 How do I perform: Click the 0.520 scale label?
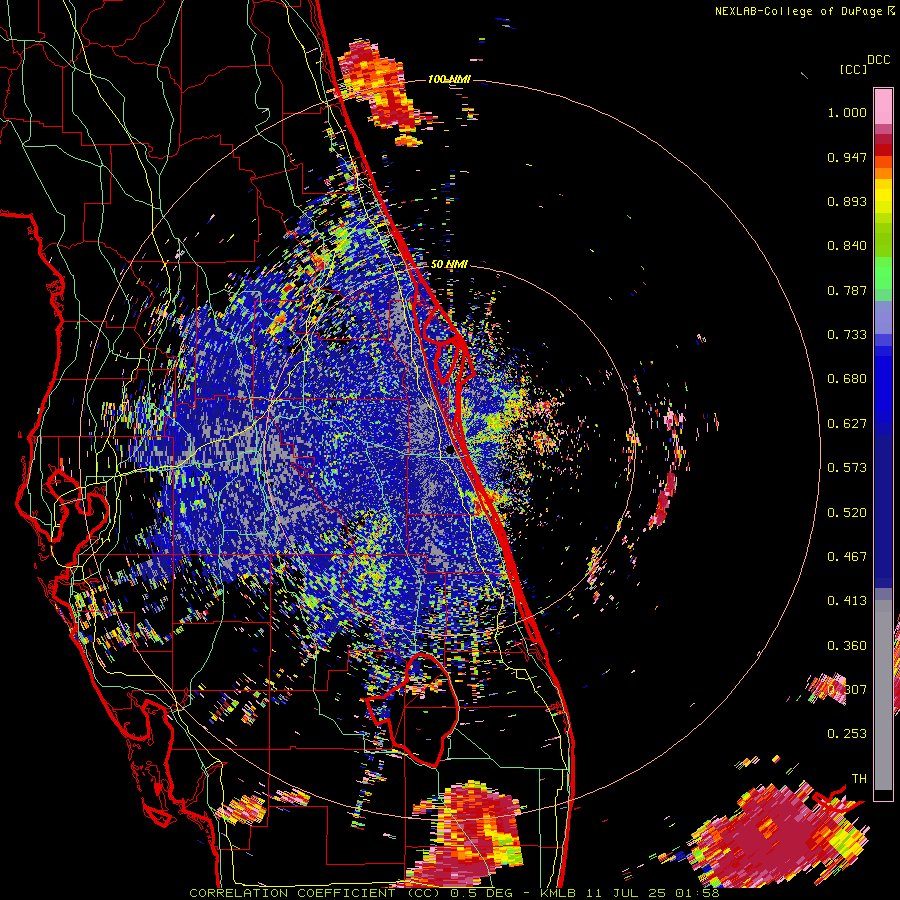[x=847, y=513]
